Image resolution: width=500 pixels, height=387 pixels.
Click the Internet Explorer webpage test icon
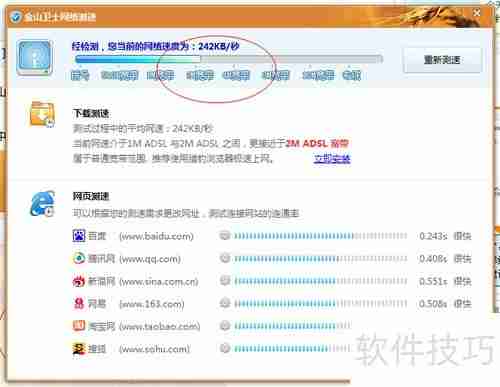43,203
